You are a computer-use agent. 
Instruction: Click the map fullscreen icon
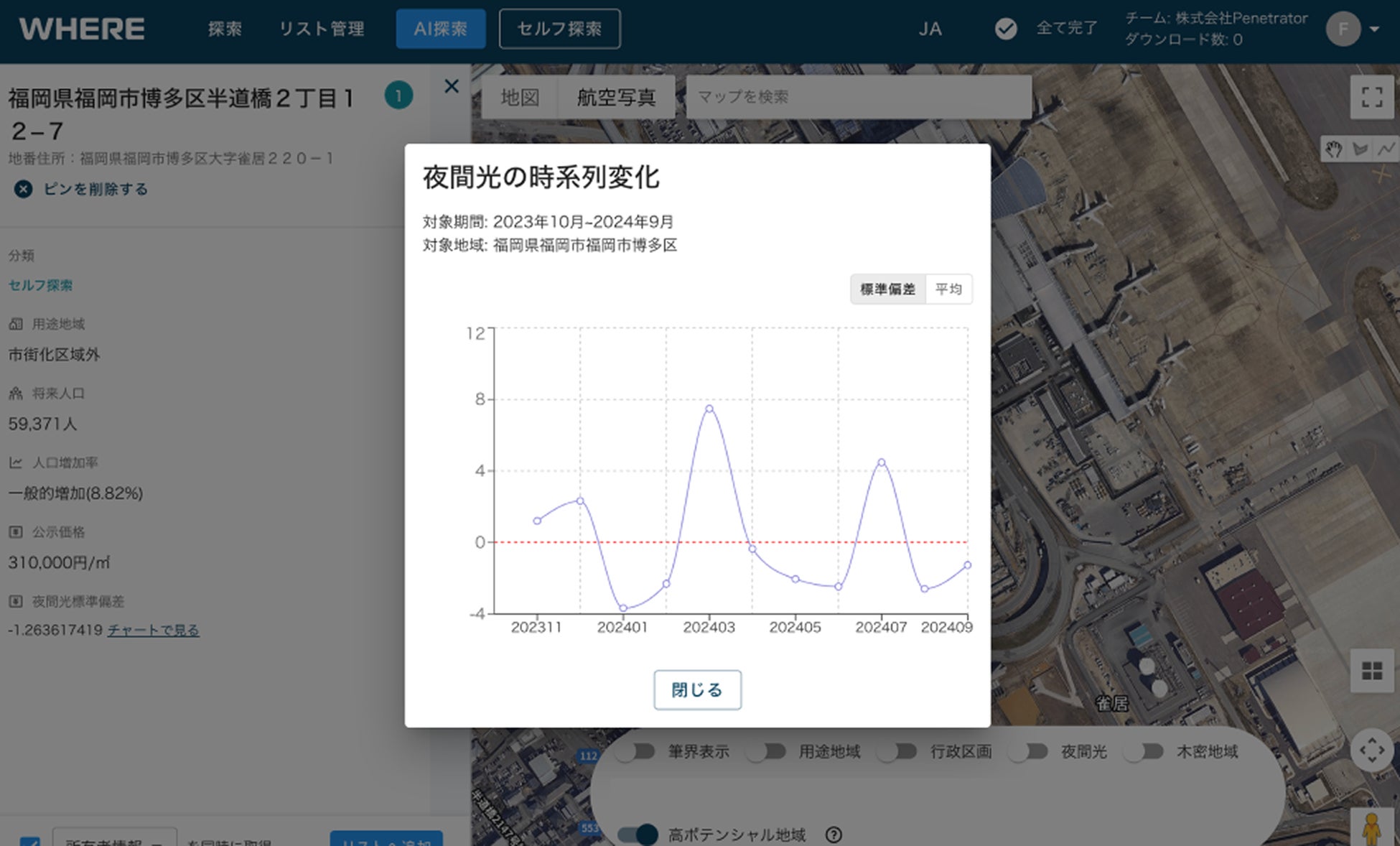pyautogui.click(x=1371, y=97)
